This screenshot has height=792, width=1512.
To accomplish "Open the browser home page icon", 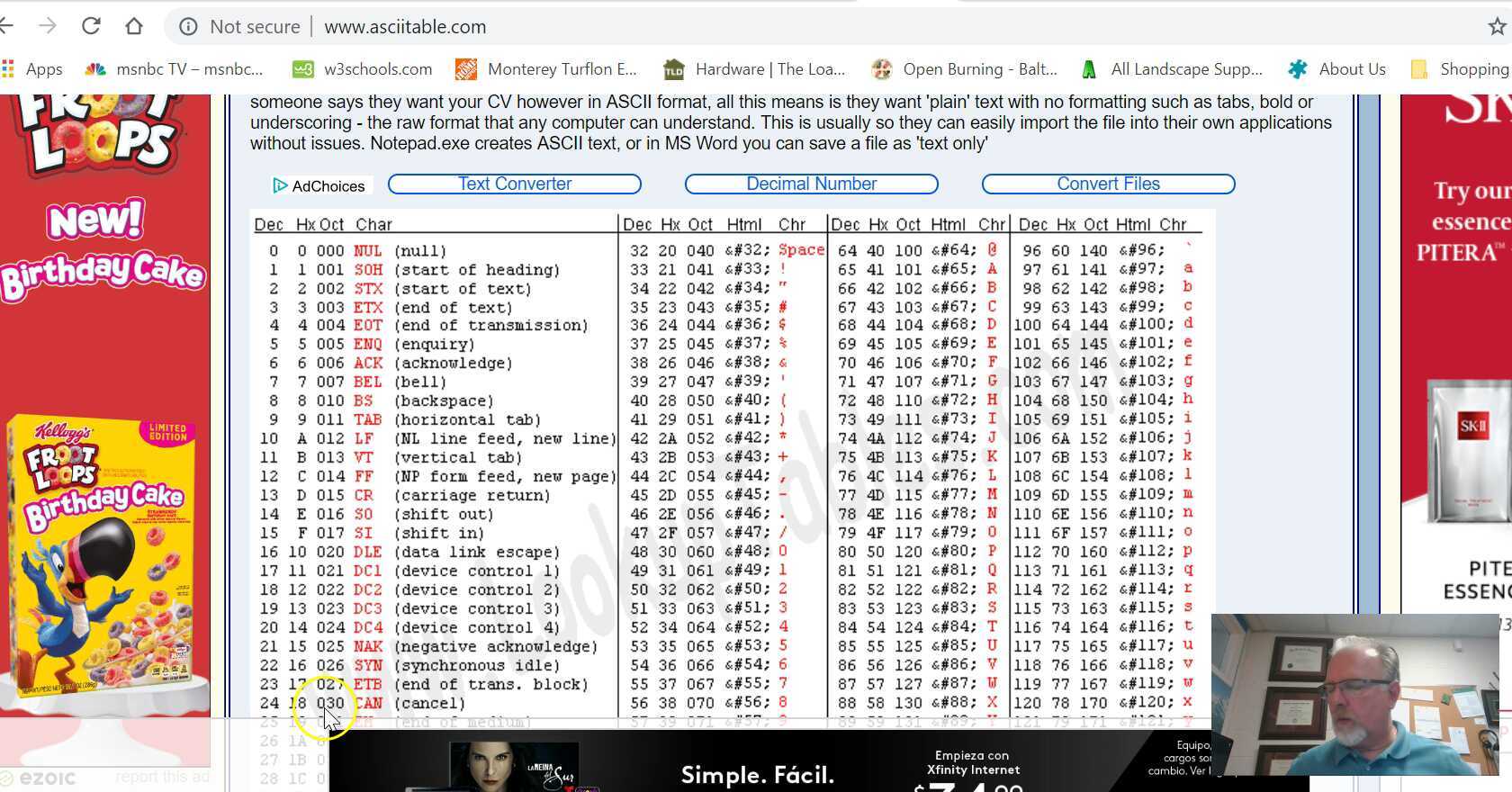I will pyautogui.click(x=134, y=26).
